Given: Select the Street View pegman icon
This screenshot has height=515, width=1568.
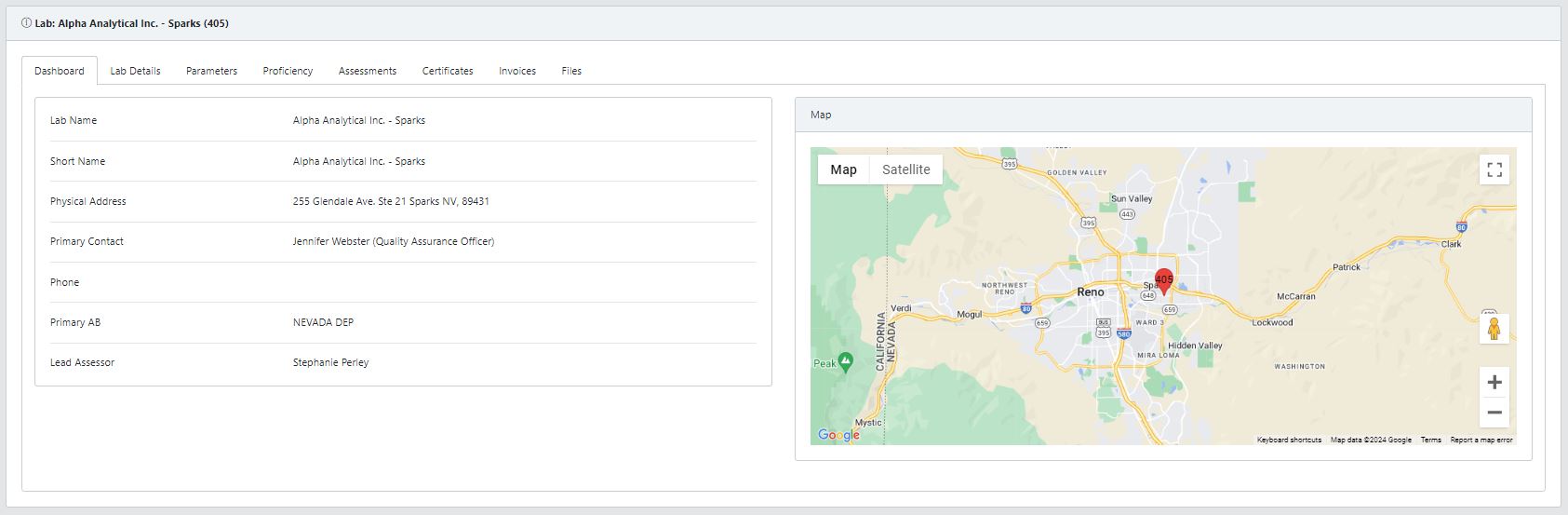Looking at the screenshot, I should point(1494,329).
